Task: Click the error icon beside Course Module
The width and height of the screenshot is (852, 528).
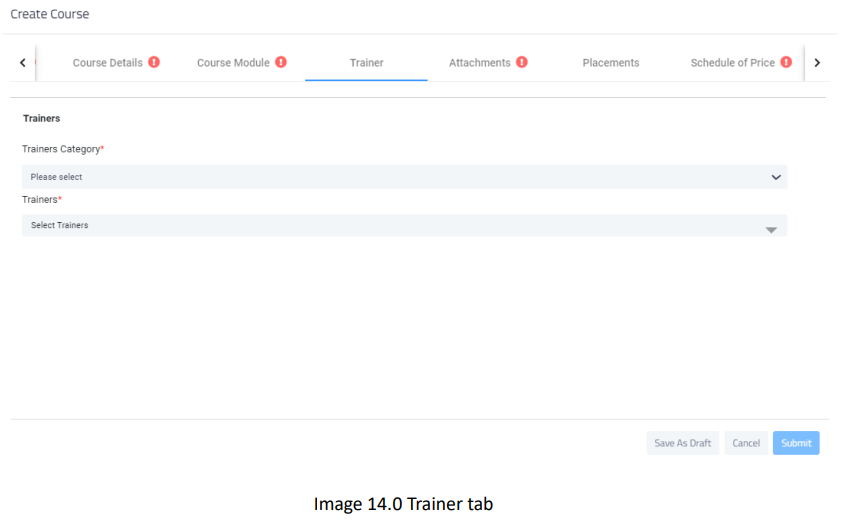Action: pos(281,62)
